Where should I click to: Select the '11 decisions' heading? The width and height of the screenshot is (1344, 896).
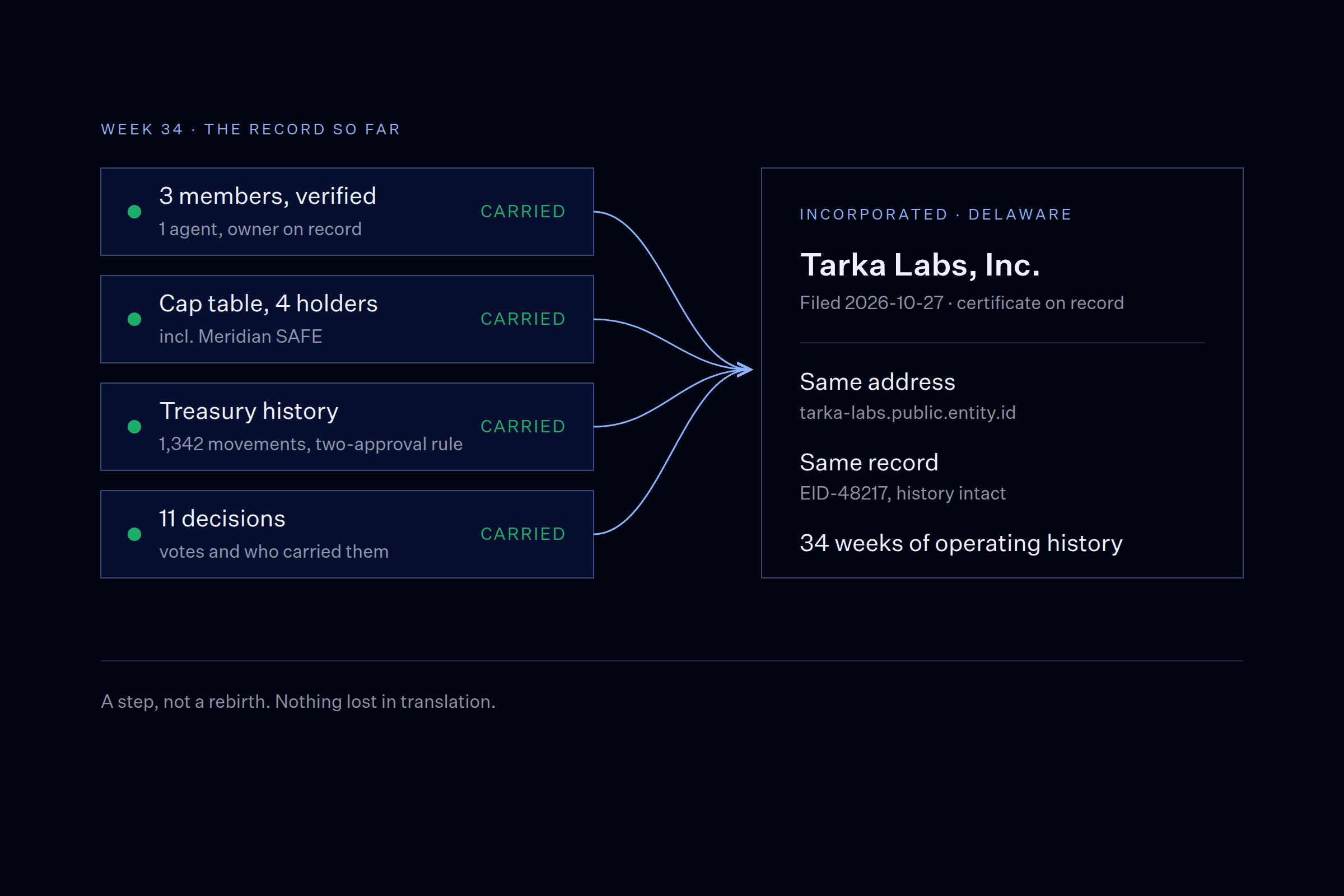222,519
